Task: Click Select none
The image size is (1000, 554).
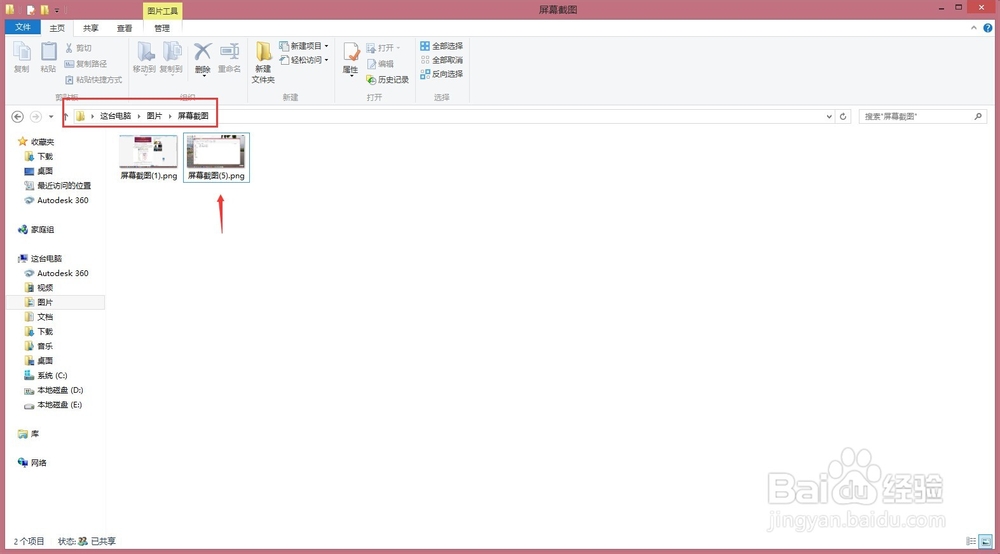Action: (441, 60)
